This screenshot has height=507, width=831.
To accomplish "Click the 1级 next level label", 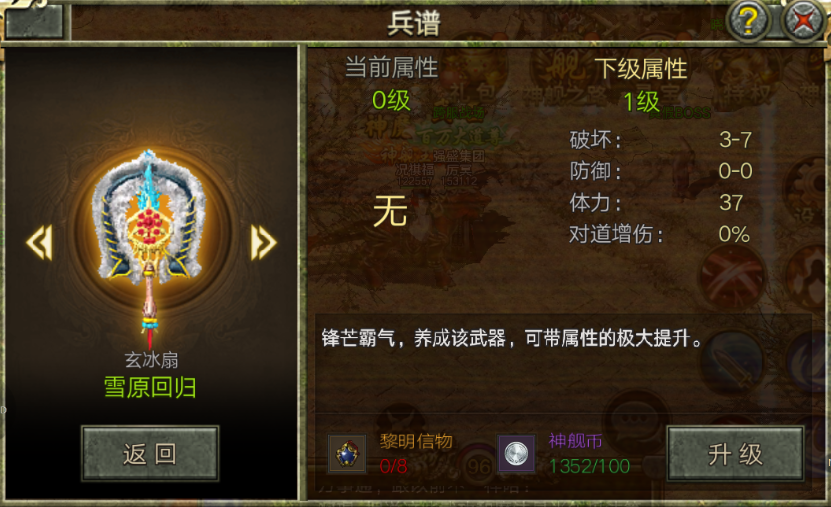I will click(x=641, y=102).
